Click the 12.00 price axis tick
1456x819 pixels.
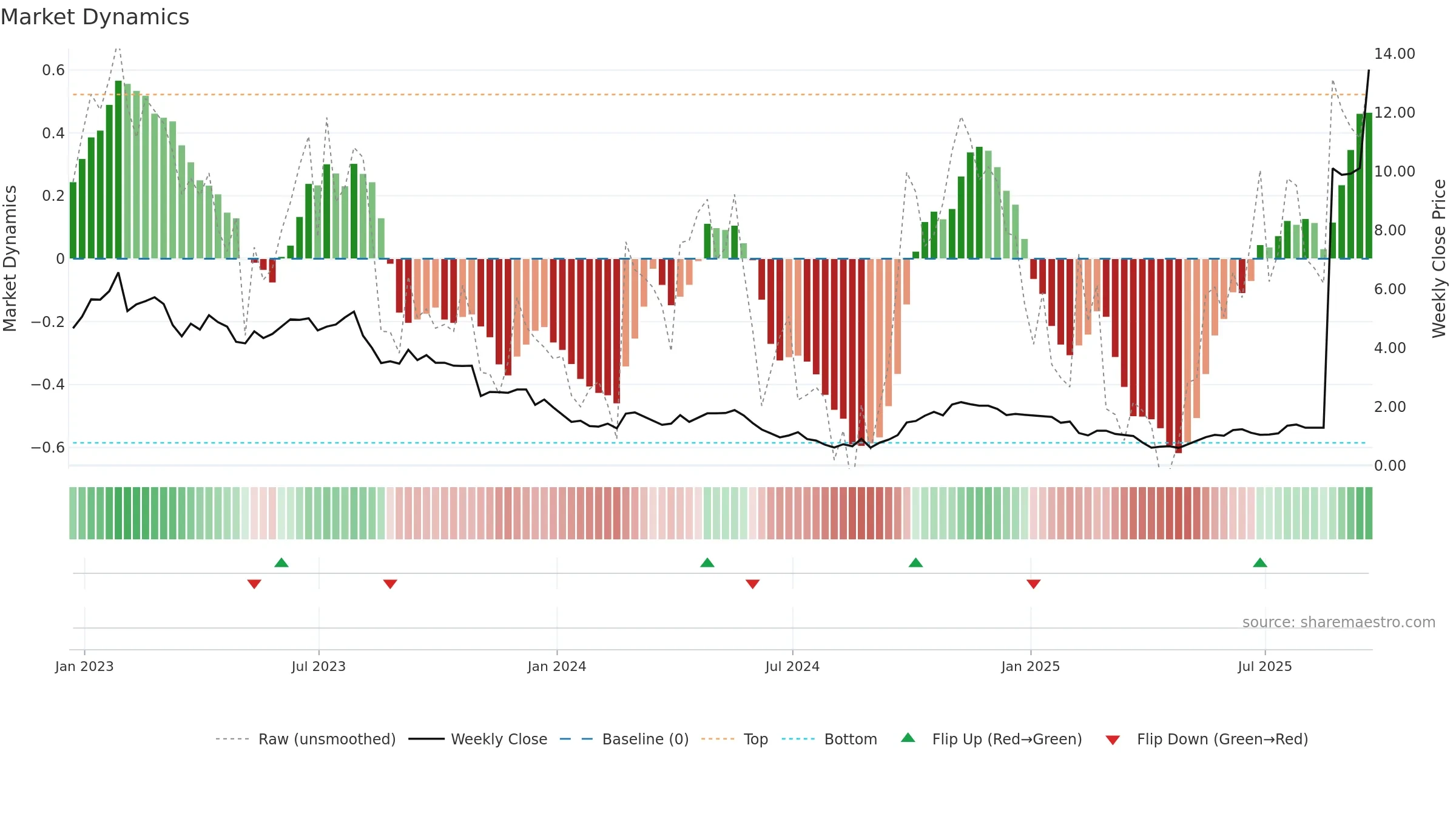coord(1395,112)
